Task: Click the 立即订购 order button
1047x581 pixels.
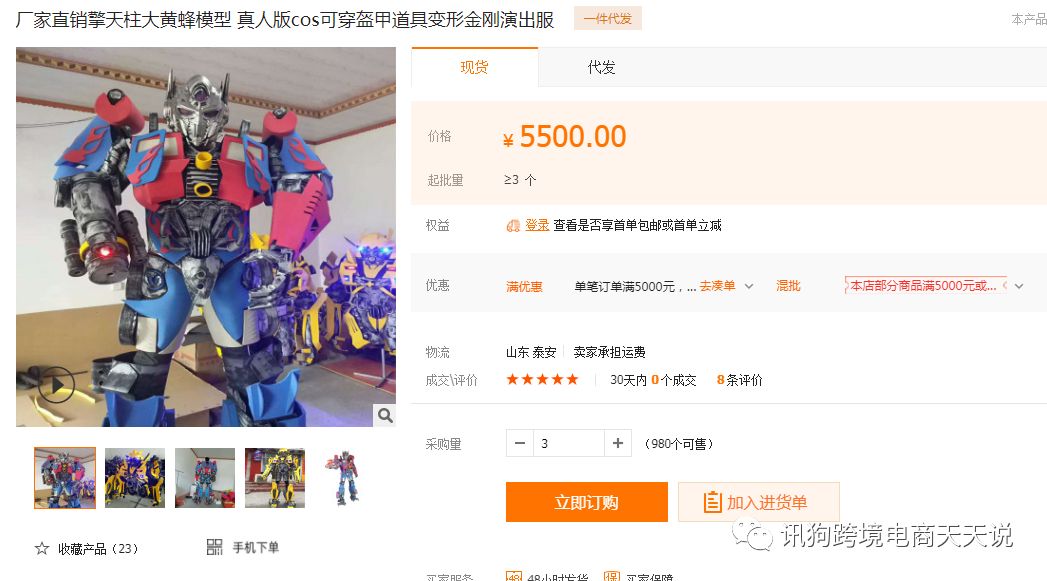Action: coord(586,502)
